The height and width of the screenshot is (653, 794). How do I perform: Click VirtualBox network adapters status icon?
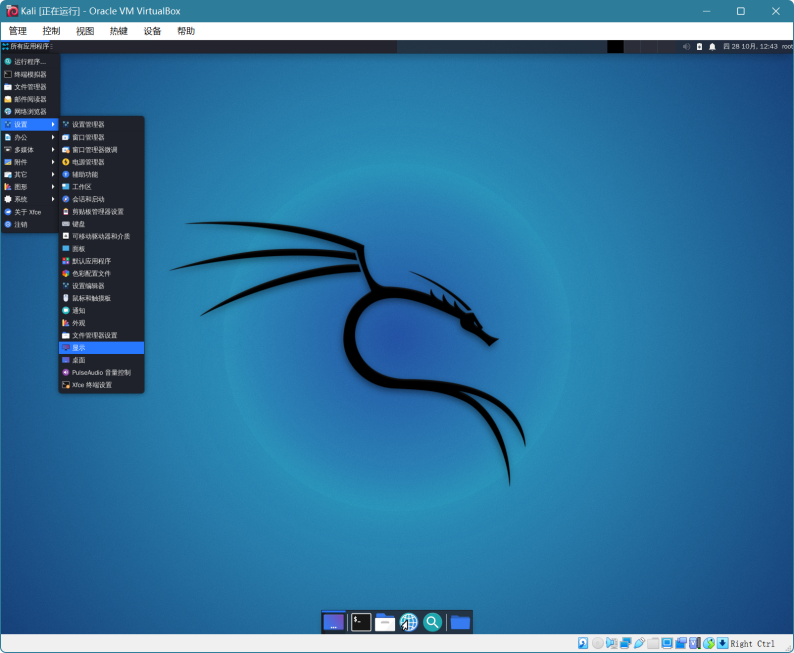coord(625,643)
